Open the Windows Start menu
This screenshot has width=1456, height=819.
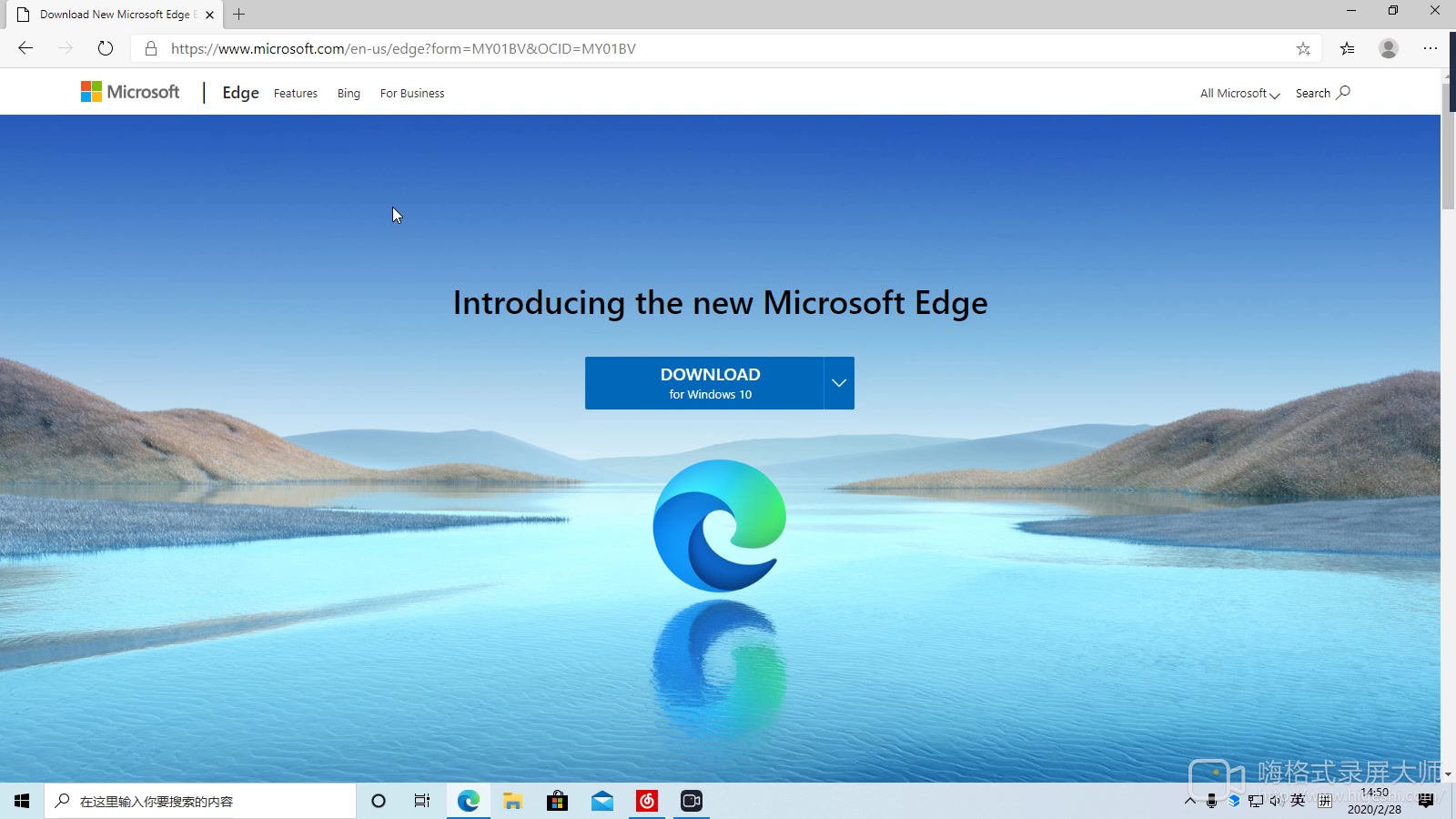(22, 801)
